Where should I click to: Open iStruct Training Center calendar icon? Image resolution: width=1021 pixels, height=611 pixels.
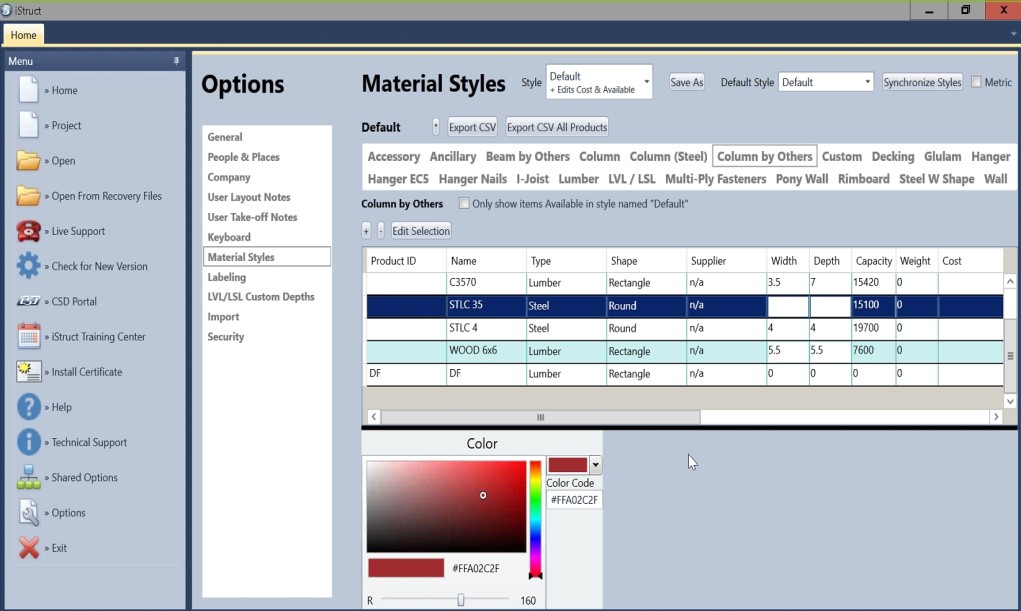pos(29,337)
